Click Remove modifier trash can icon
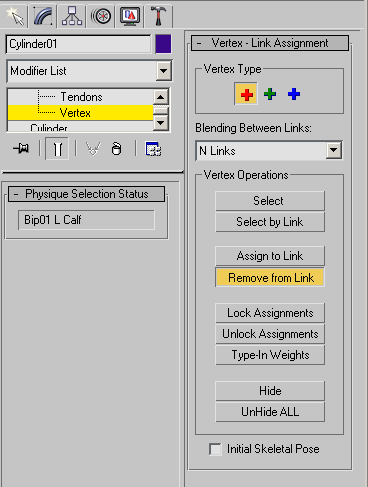Viewport: 368px width, 487px height. pos(116,149)
